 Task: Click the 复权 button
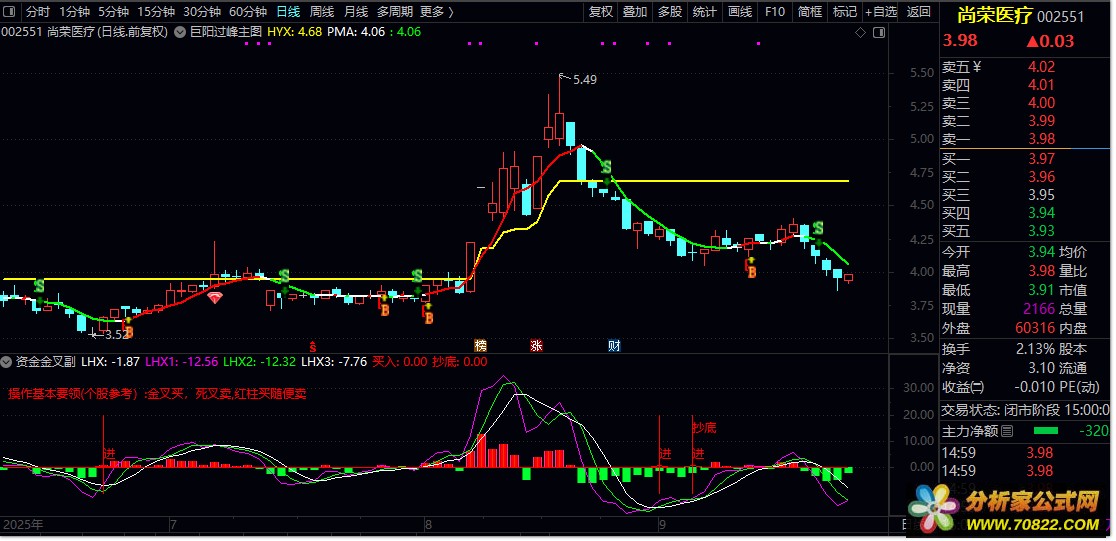(601, 11)
